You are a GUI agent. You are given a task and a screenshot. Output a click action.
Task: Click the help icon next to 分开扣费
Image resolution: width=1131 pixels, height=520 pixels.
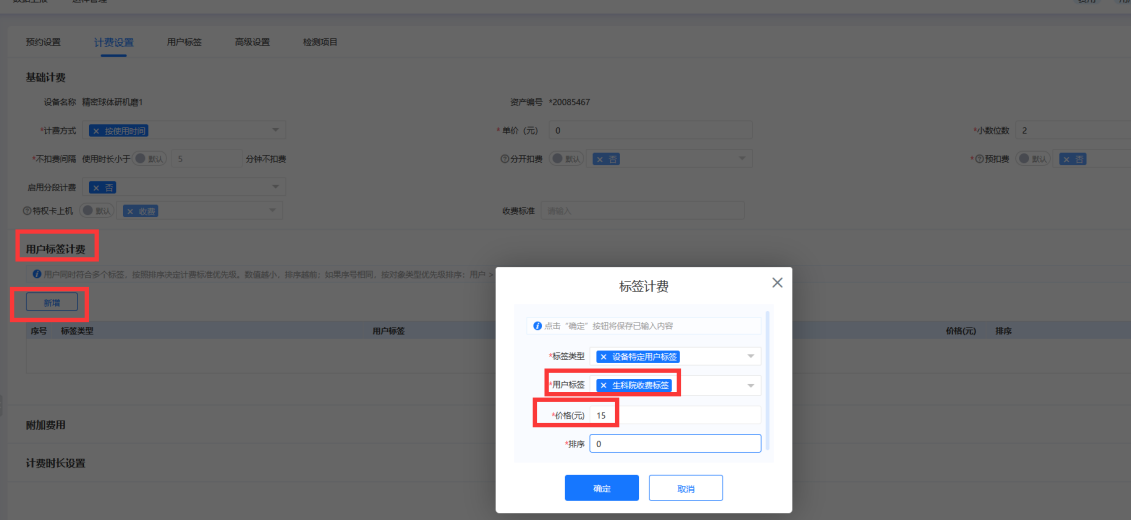[505, 159]
